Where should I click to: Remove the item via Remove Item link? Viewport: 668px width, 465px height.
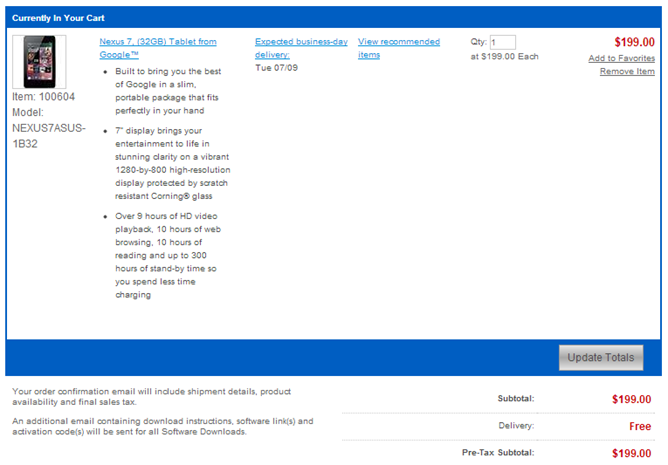627,72
